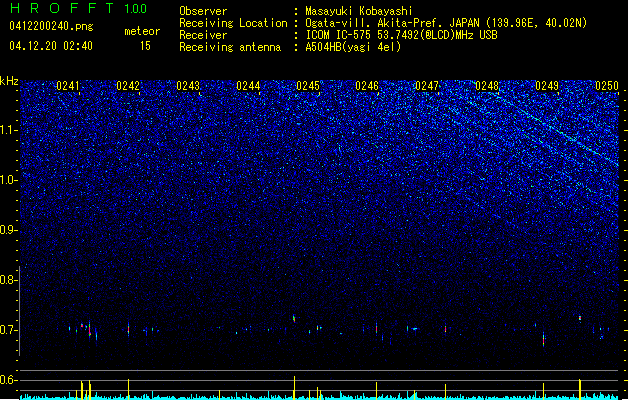Image resolution: width=629 pixels, height=400 pixels.
Task: Click the Observer label
Action: [203, 11]
